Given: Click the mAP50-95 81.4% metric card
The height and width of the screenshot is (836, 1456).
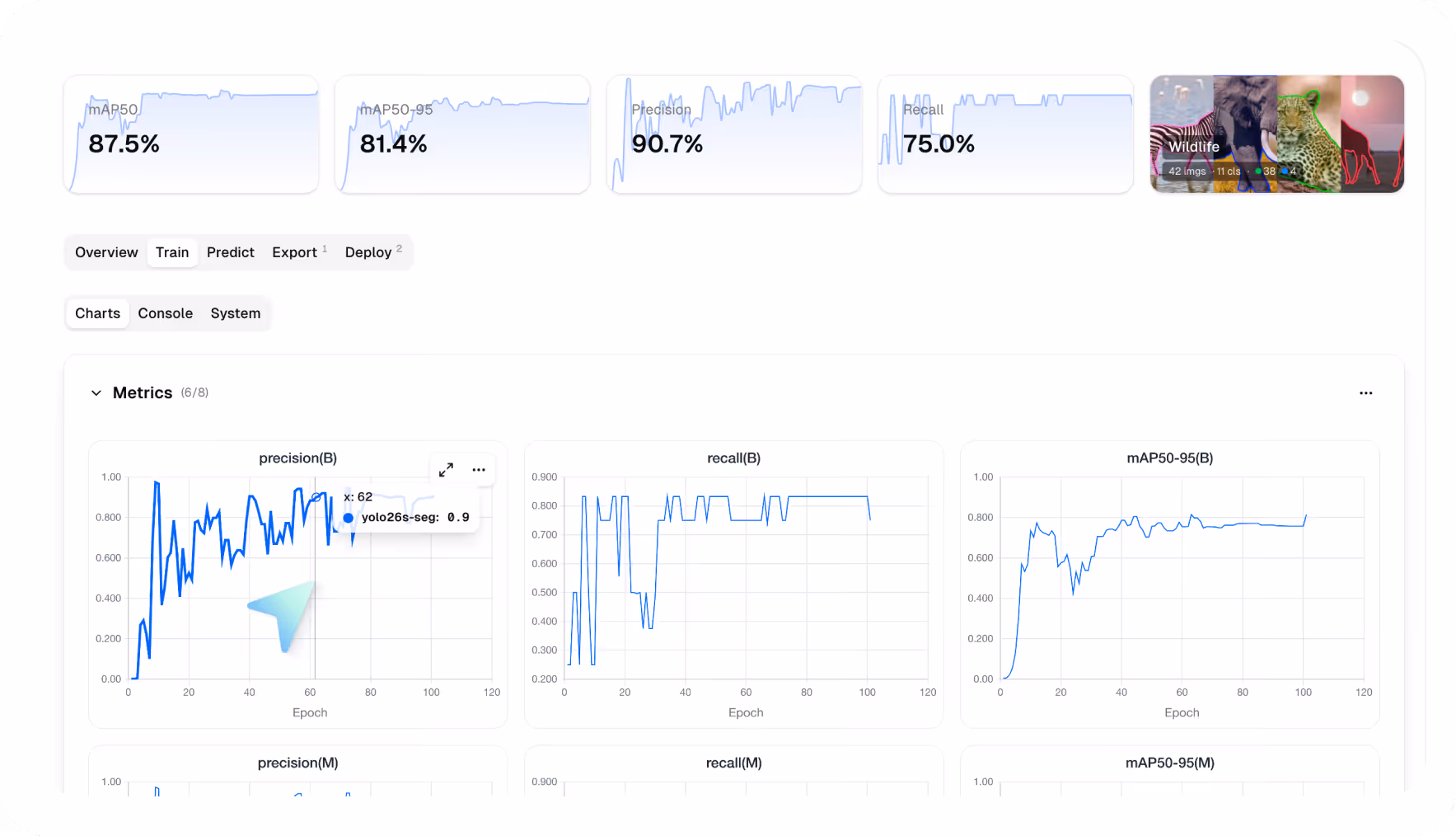Looking at the screenshot, I should coord(462,134).
